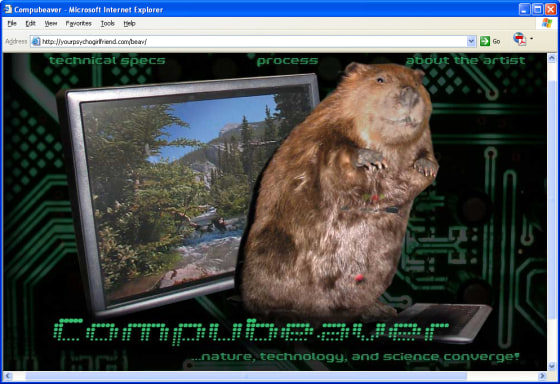Open the Favorites menu
The height and width of the screenshot is (384, 560).
coord(79,24)
